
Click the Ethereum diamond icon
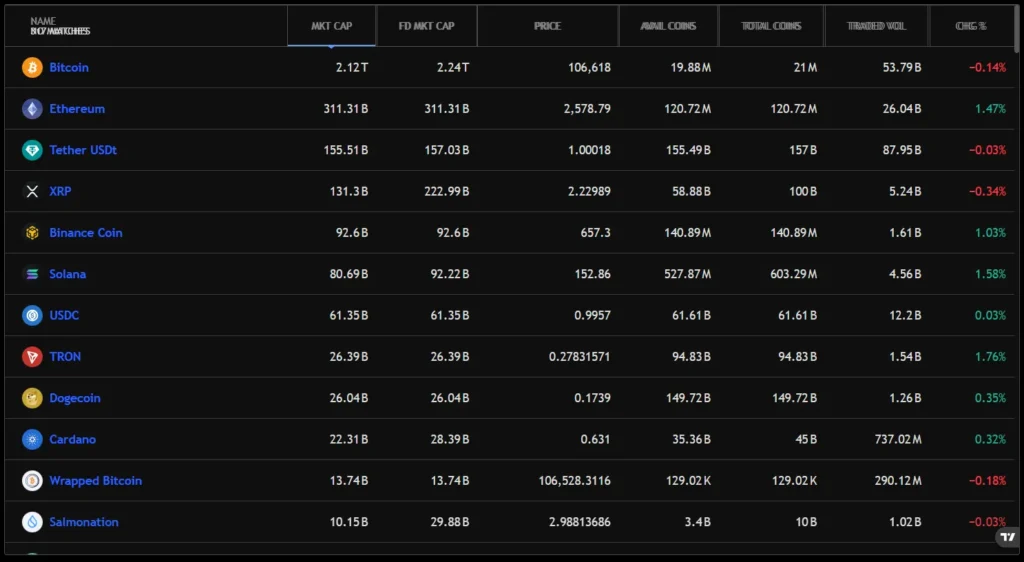pos(32,109)
